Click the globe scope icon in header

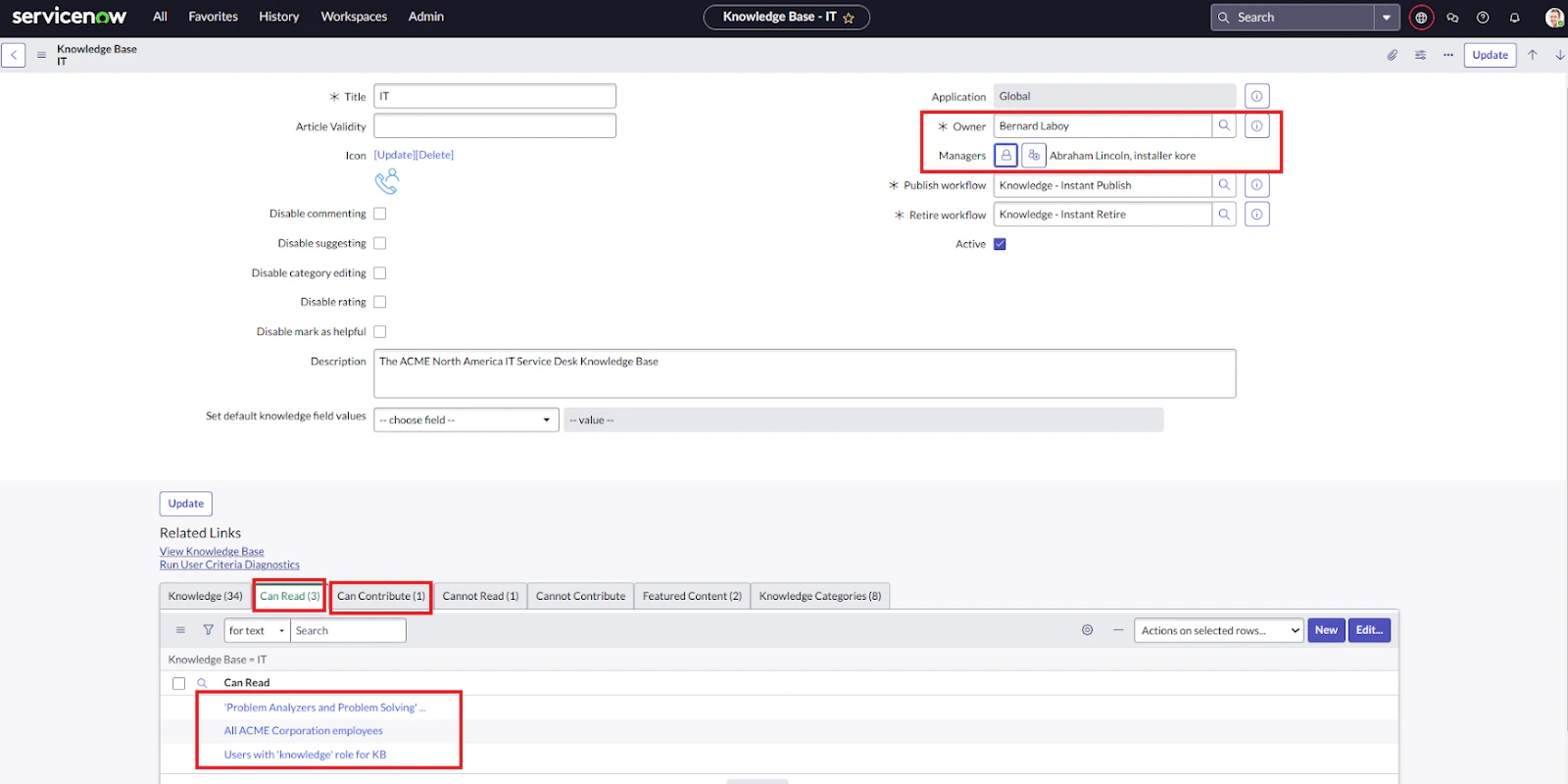pos(1421,18)
